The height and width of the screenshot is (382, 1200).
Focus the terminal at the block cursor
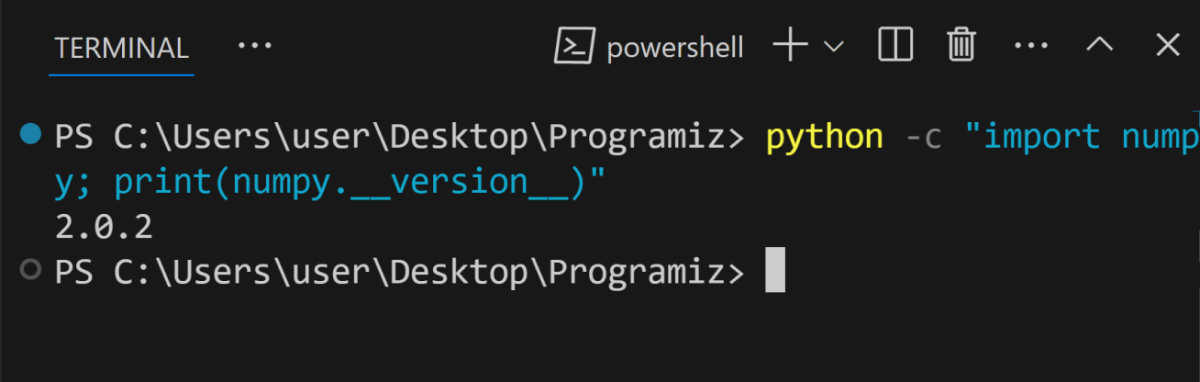[x=775, y=270]
